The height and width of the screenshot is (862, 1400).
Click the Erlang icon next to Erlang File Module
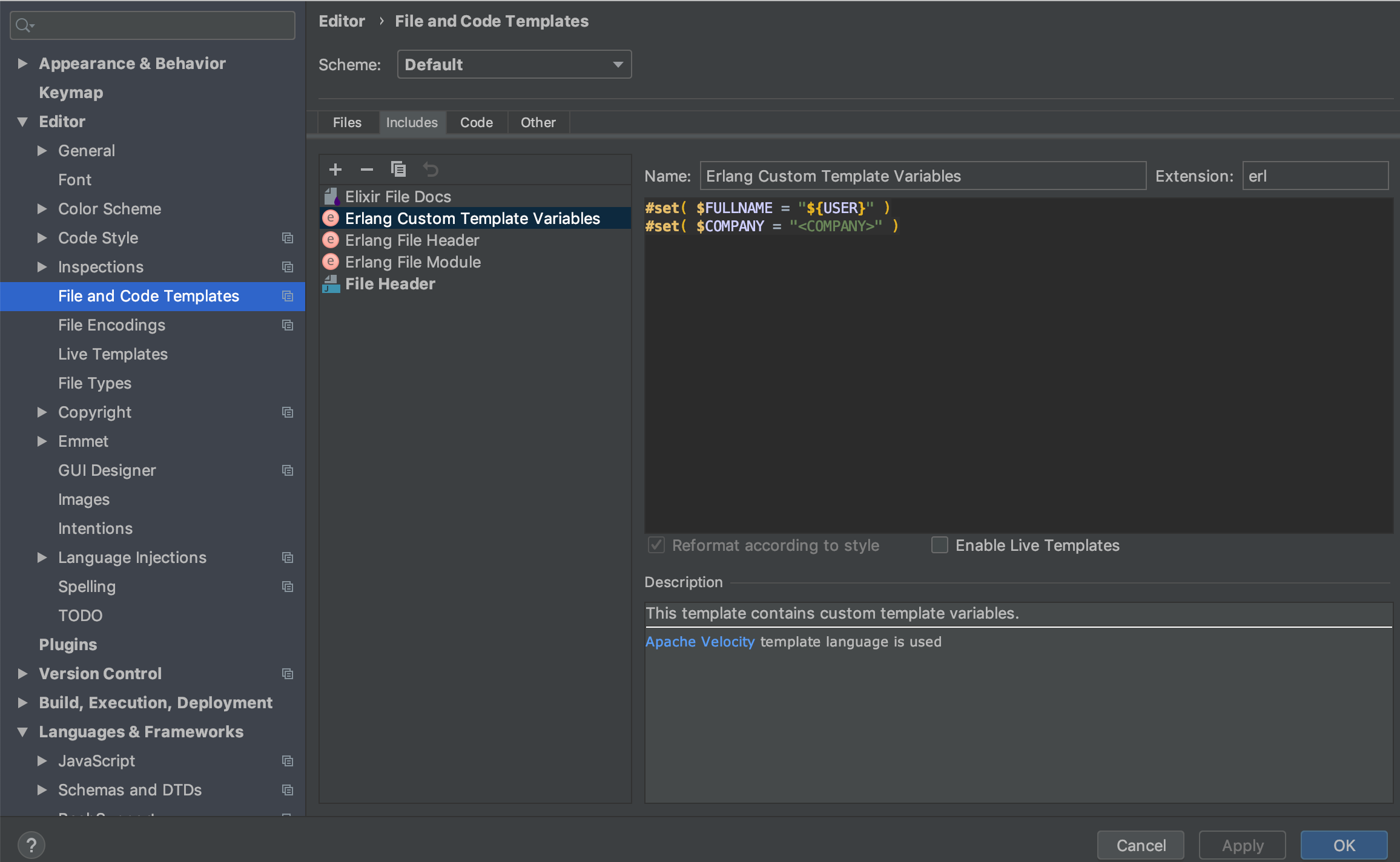coord(331,262)
